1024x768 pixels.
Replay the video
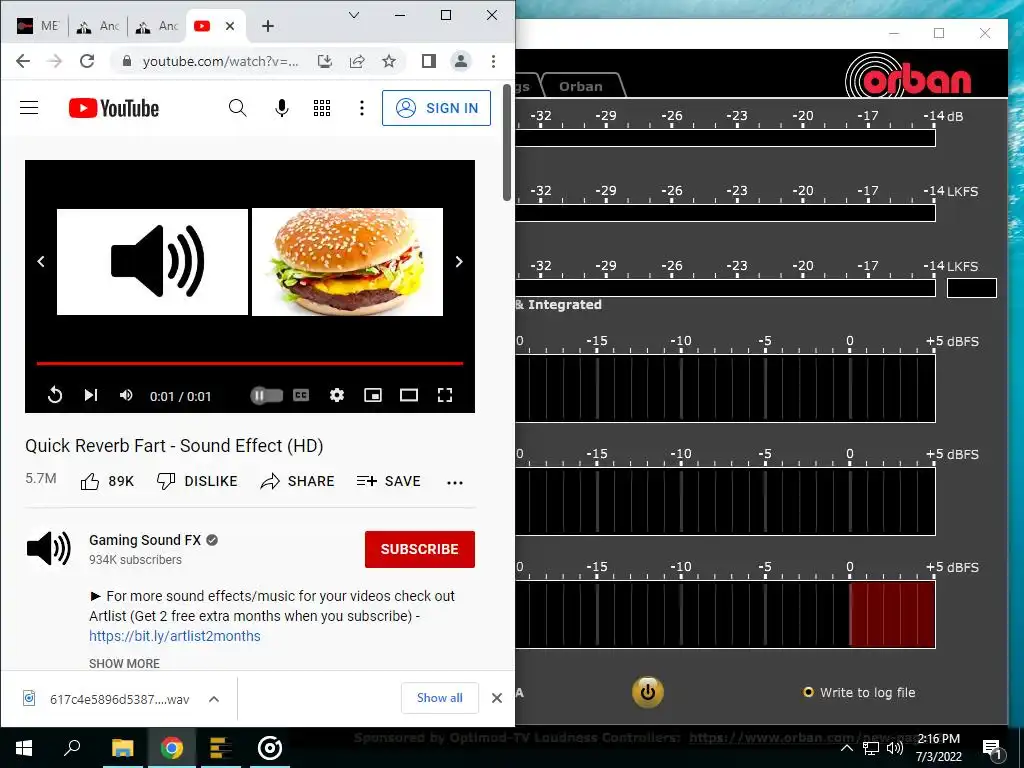[x=55, y=395]
